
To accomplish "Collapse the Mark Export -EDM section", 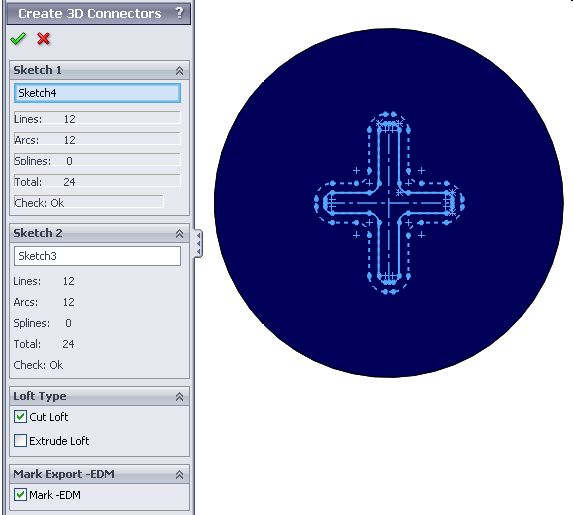I will [179, 474].
